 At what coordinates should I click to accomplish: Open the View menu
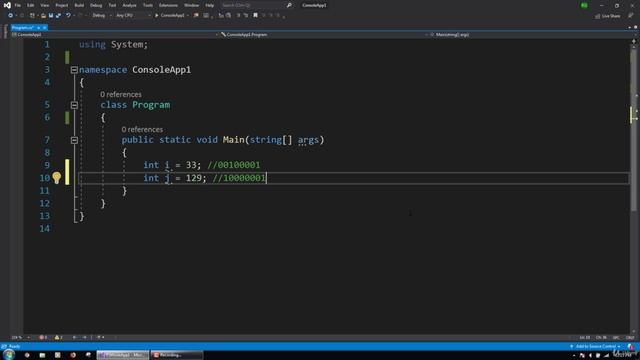click(44, 5)
